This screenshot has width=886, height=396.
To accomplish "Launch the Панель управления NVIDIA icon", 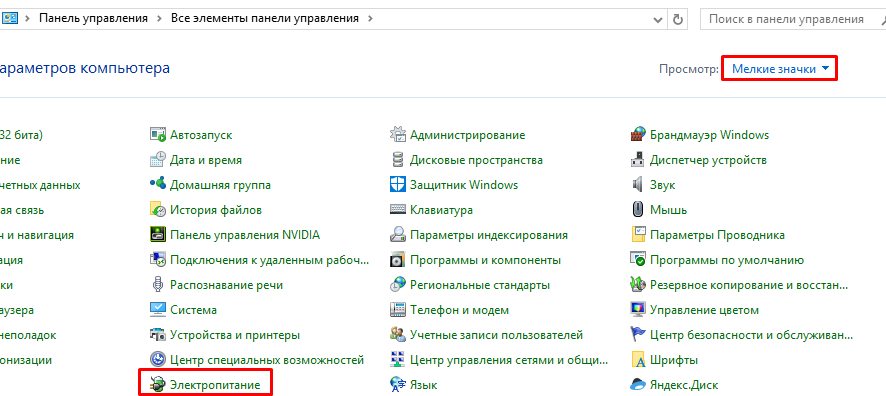I will [x=158, y=234].
